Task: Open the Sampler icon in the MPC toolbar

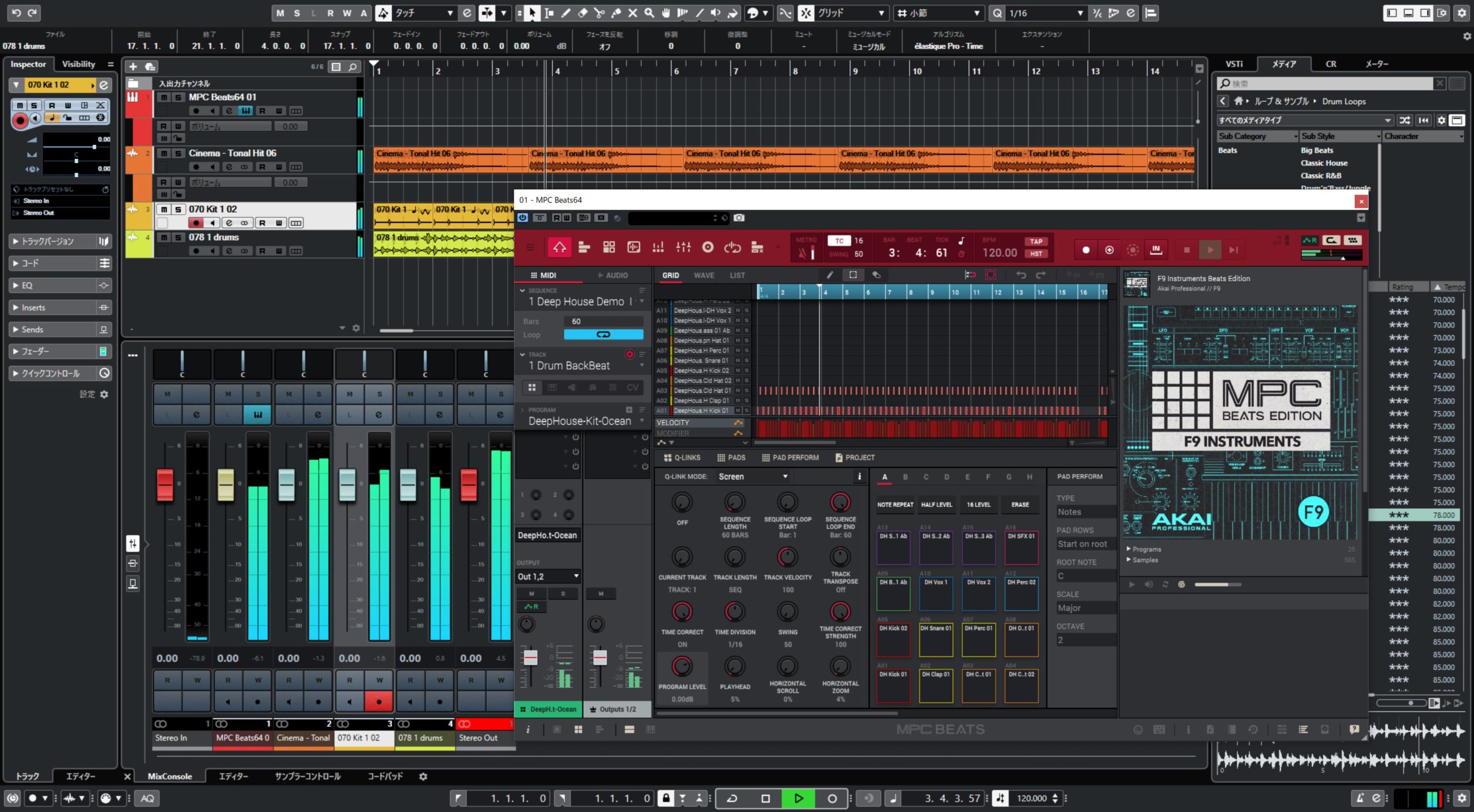Action: [x=633, y=246]
